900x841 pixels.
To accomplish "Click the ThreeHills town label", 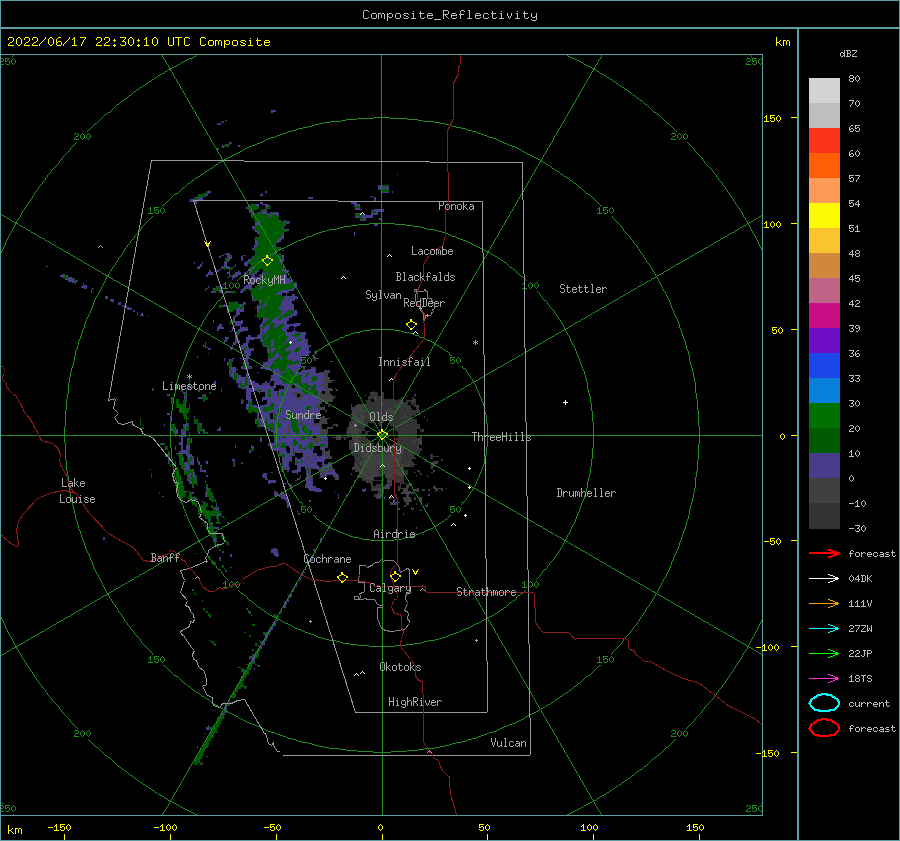I will [x=501, y=437].
